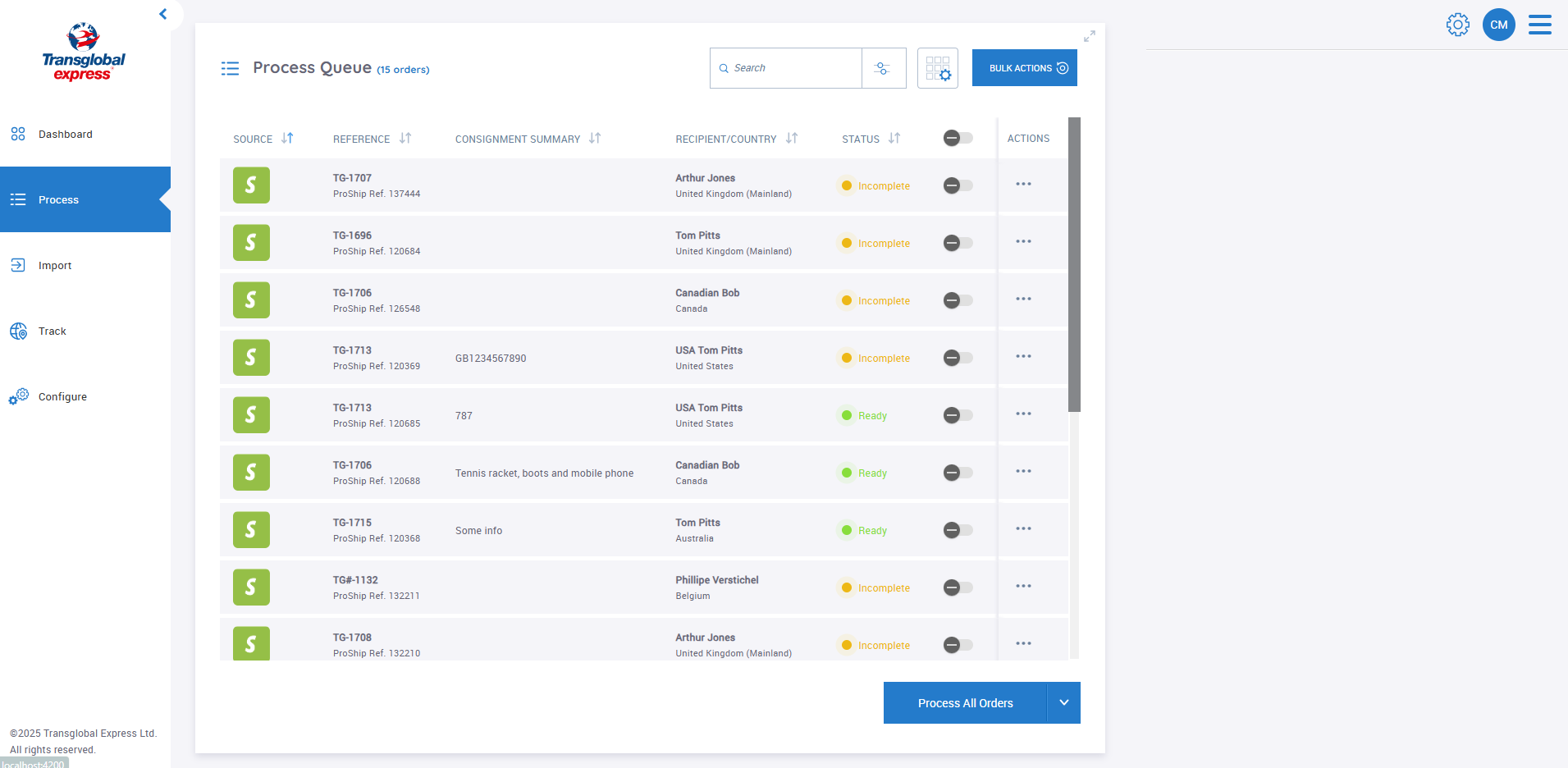The width and height of the screenshot is (1568, 768).
Task: Open the column grid settings icon
Action: pos(937,68)
